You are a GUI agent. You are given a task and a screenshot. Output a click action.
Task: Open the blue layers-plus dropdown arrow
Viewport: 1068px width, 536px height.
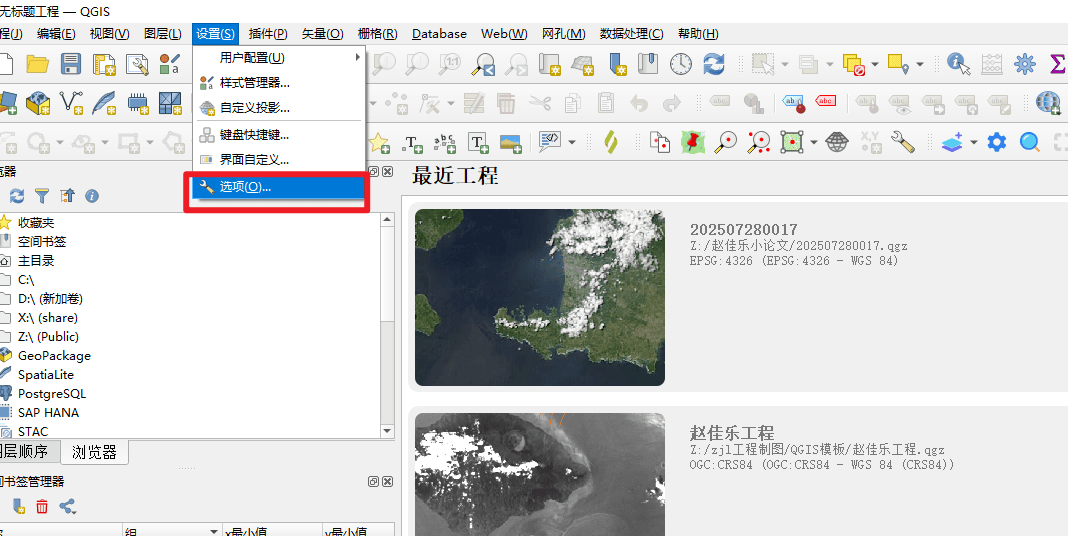tap(973, 142)
